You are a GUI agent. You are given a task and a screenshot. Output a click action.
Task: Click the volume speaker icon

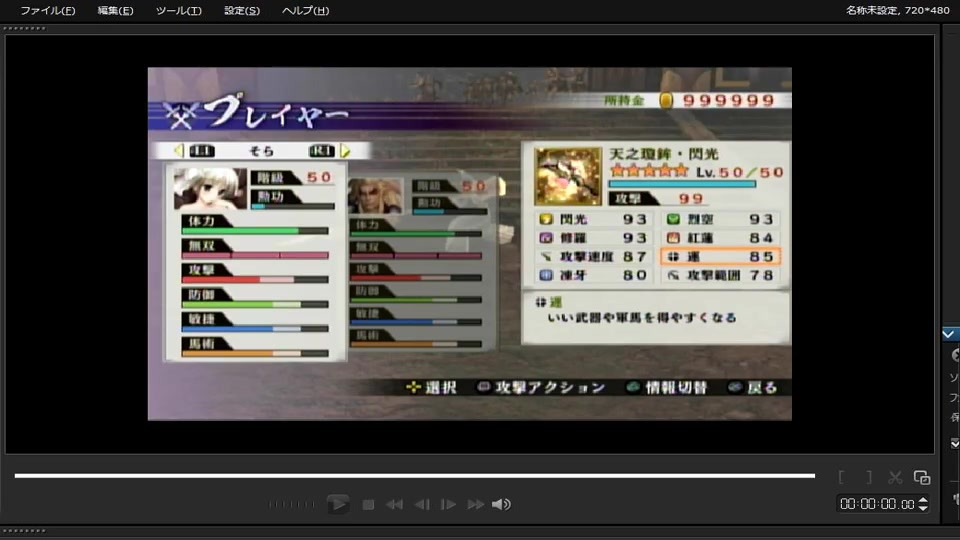click(501, 504)
